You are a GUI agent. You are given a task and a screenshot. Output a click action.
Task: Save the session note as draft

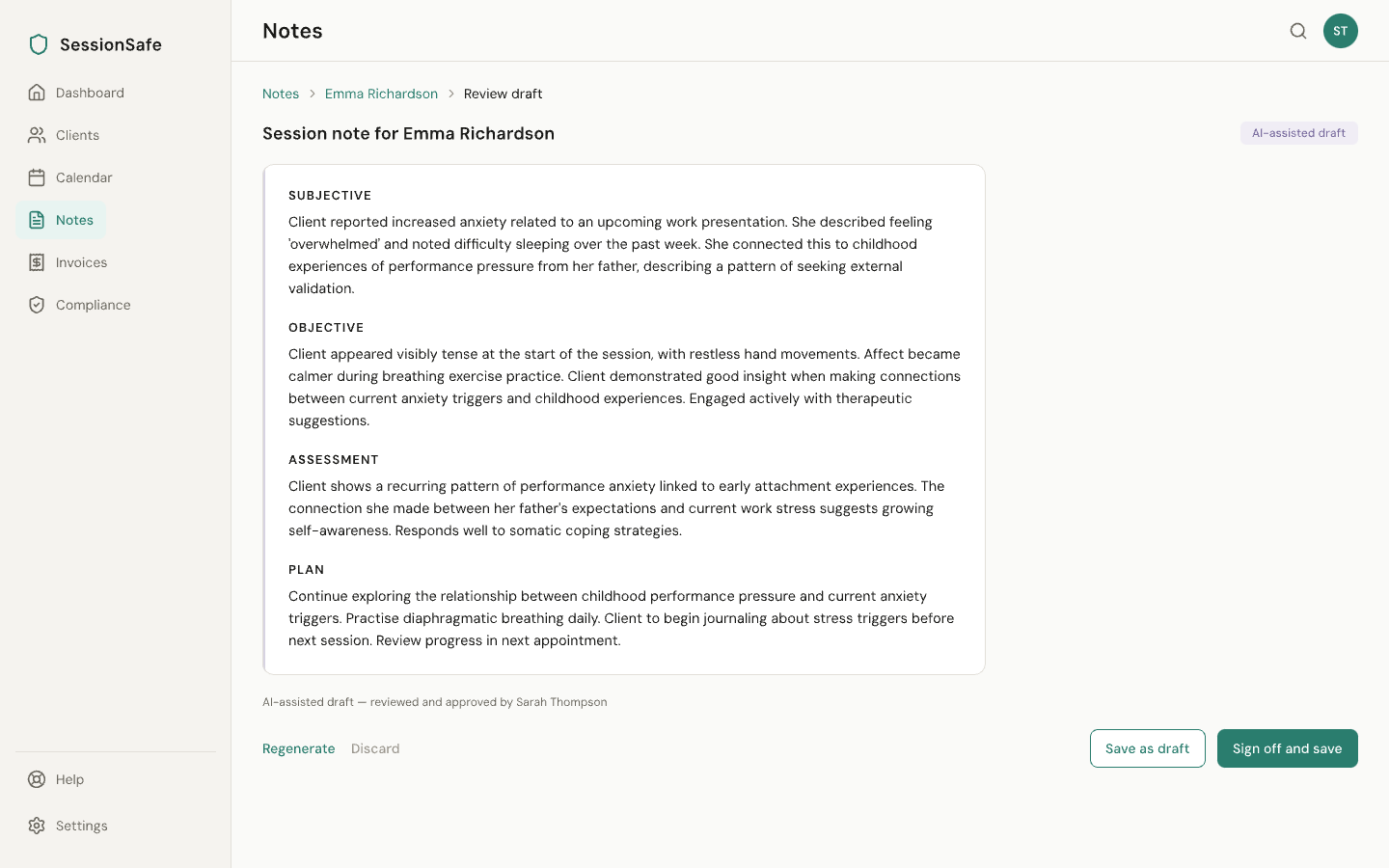1147,748
